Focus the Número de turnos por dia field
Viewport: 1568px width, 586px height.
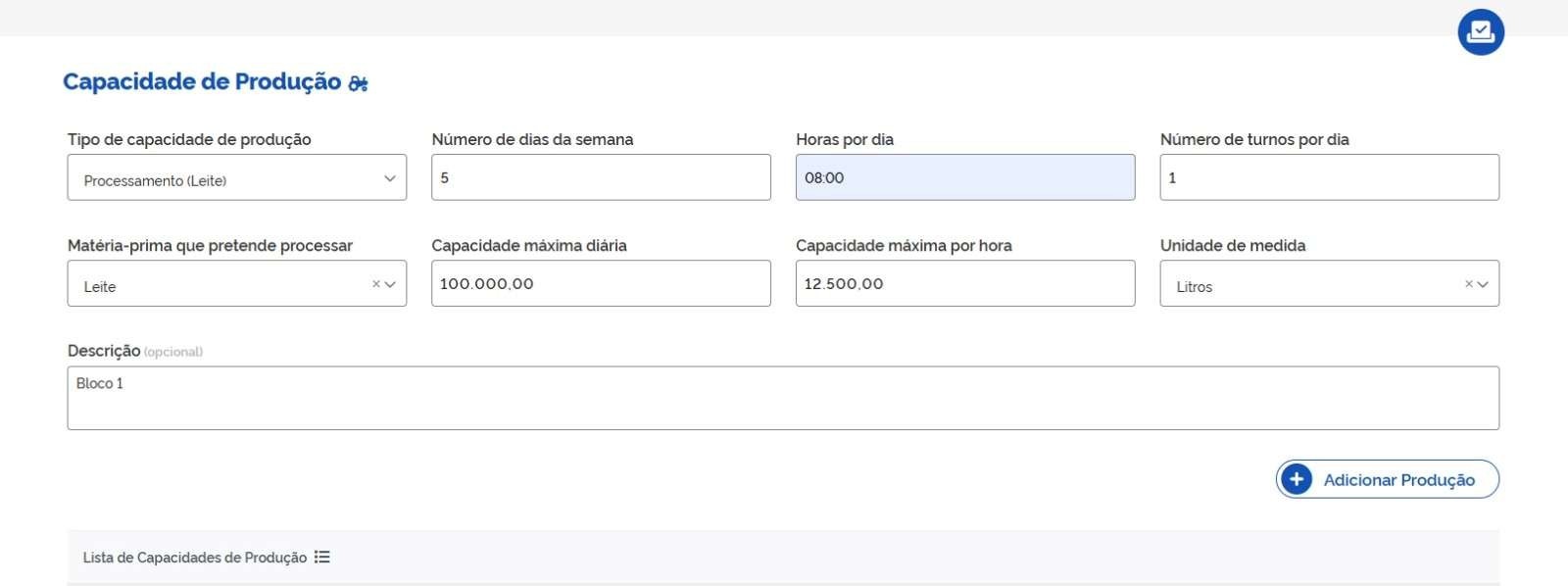pyautogui.click(x=1328, y=177)
